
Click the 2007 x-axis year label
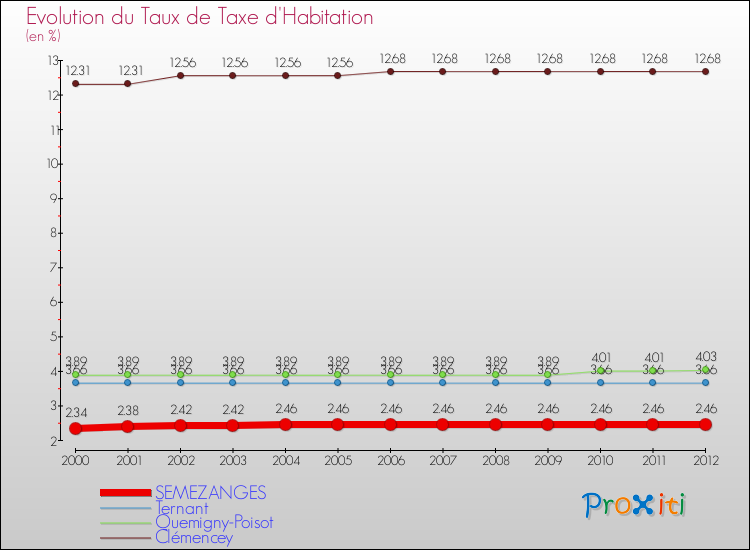(x=443, y=460)
